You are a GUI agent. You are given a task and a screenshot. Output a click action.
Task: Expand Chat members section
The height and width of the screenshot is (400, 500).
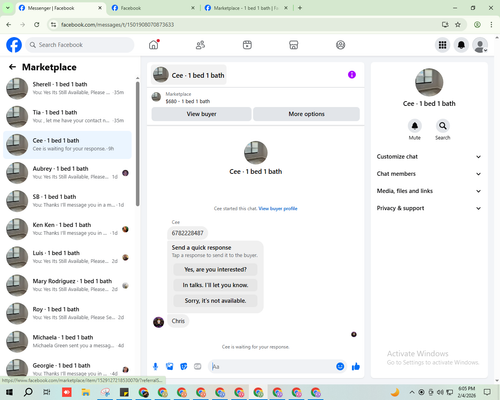(429, 174)
